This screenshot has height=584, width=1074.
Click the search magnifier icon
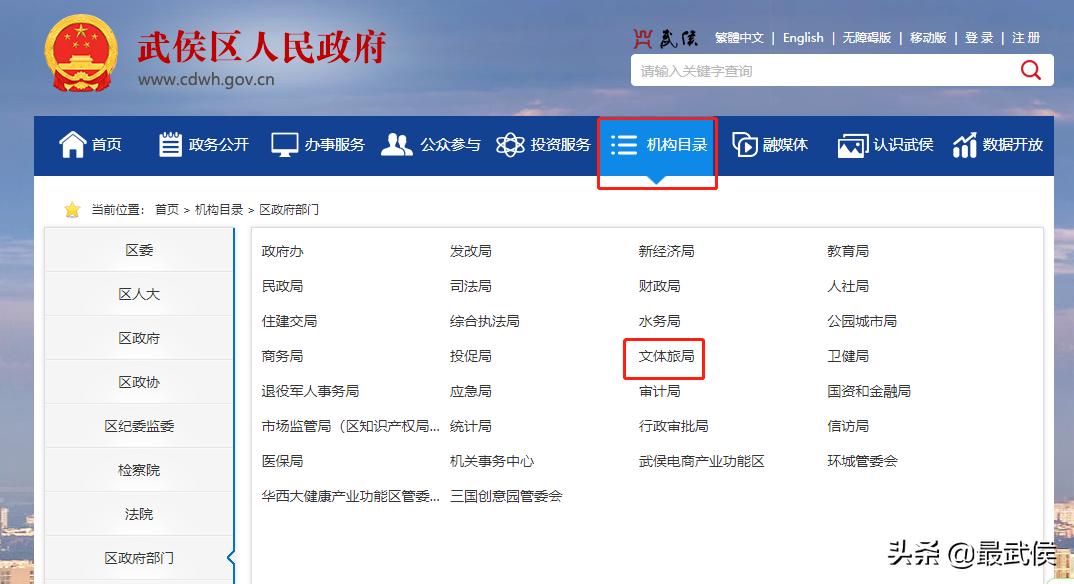pos(1030,70)
